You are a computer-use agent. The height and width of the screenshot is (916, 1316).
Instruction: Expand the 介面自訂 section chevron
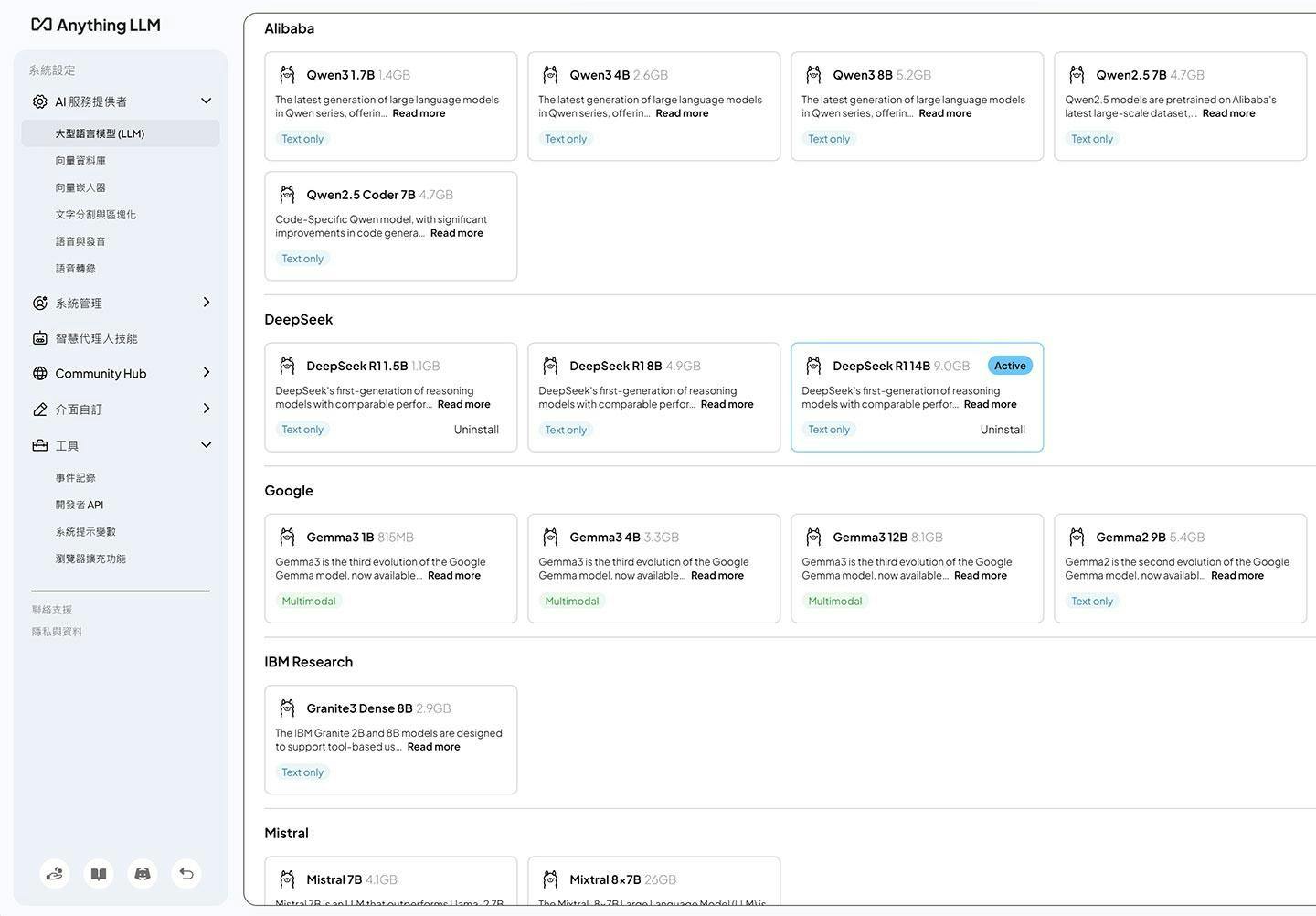(206, 409)
